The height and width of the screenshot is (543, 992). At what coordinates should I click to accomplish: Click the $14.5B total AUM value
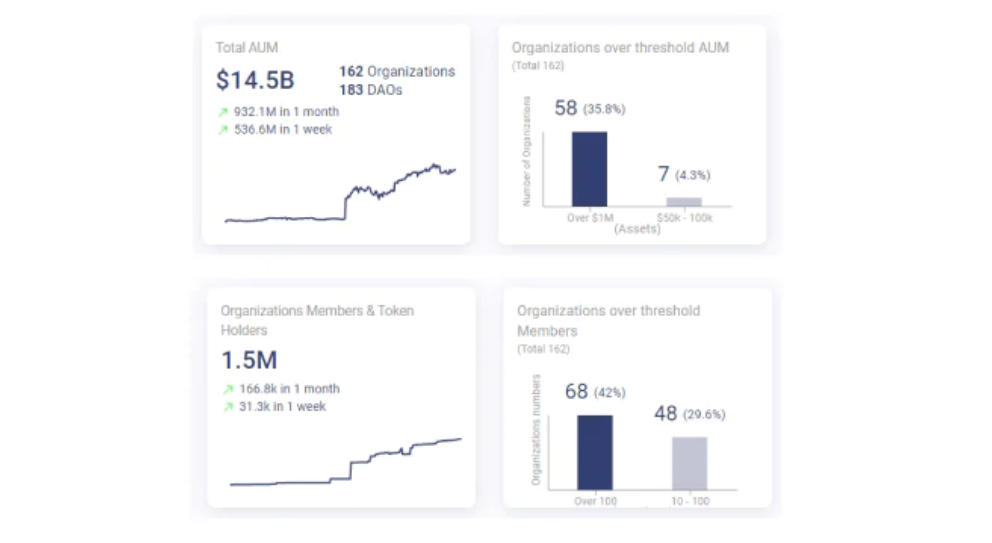(255, 80)
